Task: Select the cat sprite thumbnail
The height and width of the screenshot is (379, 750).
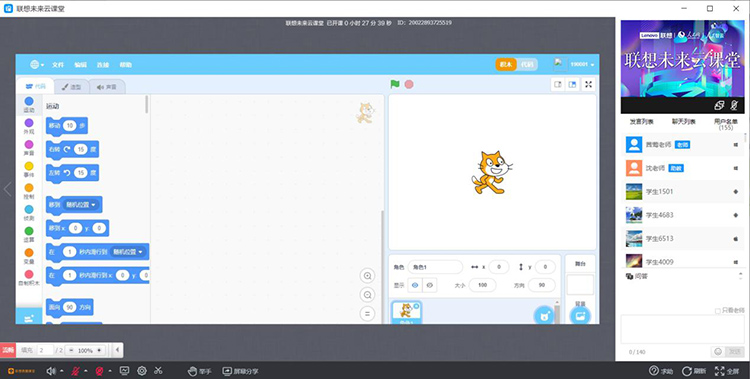Action: point(406,312)
